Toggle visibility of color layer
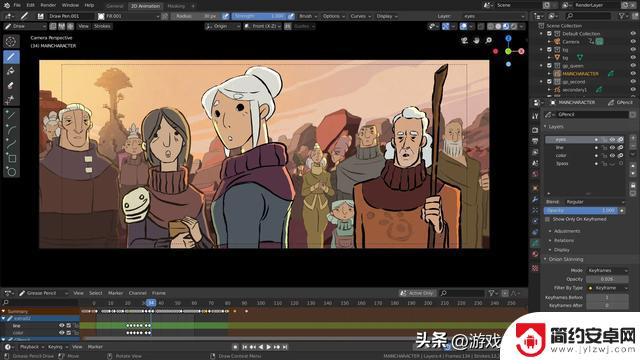640x360 pixels. pos(612,156)
